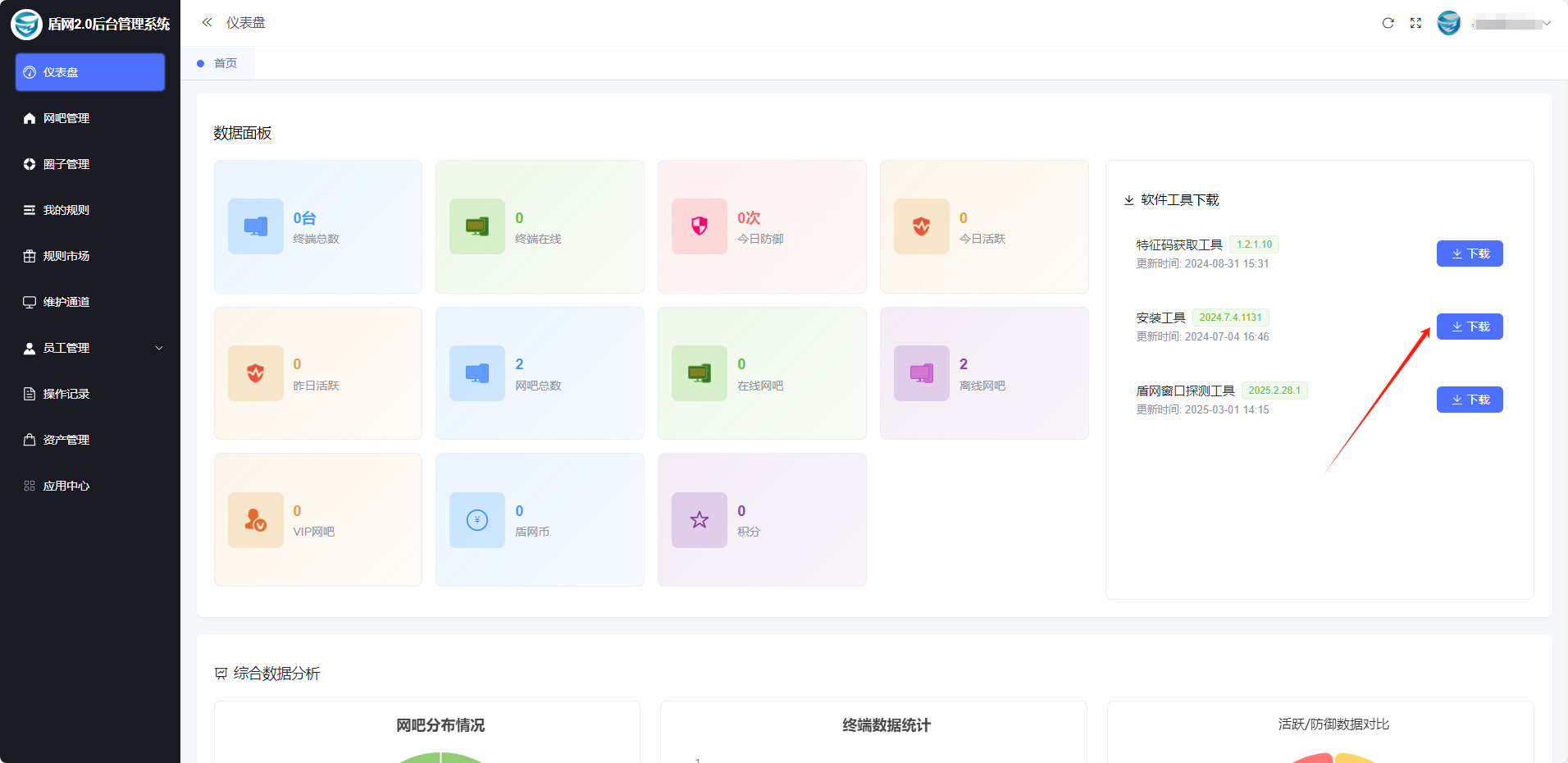Image resolution: width=1568 pixels, height=763 pixels.
Task: Click the VIP网吧 user icon
Action: point(256,520)
